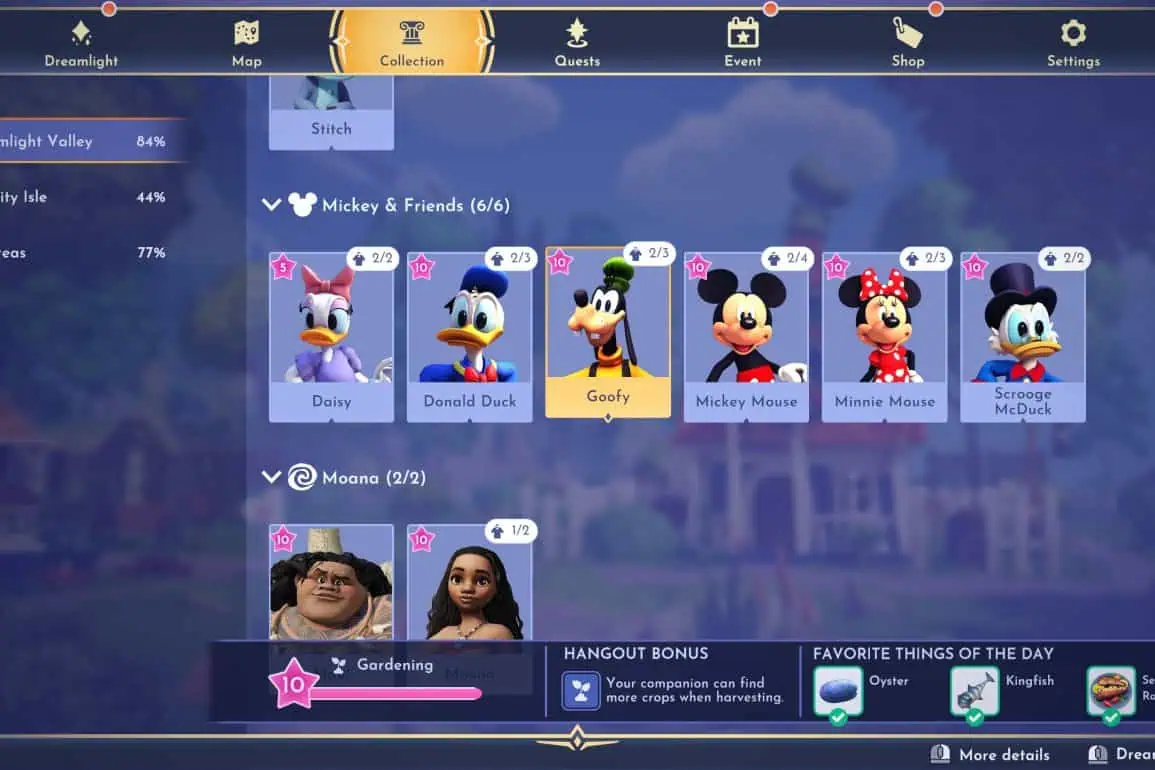The image size is (1155, 770).
Task: Open the Shop tab
Action: 908,44
